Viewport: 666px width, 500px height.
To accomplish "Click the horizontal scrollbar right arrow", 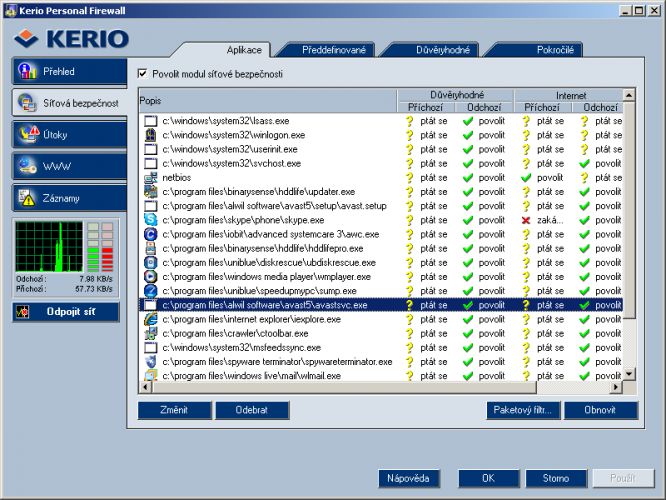I will (x=616, y=387).
